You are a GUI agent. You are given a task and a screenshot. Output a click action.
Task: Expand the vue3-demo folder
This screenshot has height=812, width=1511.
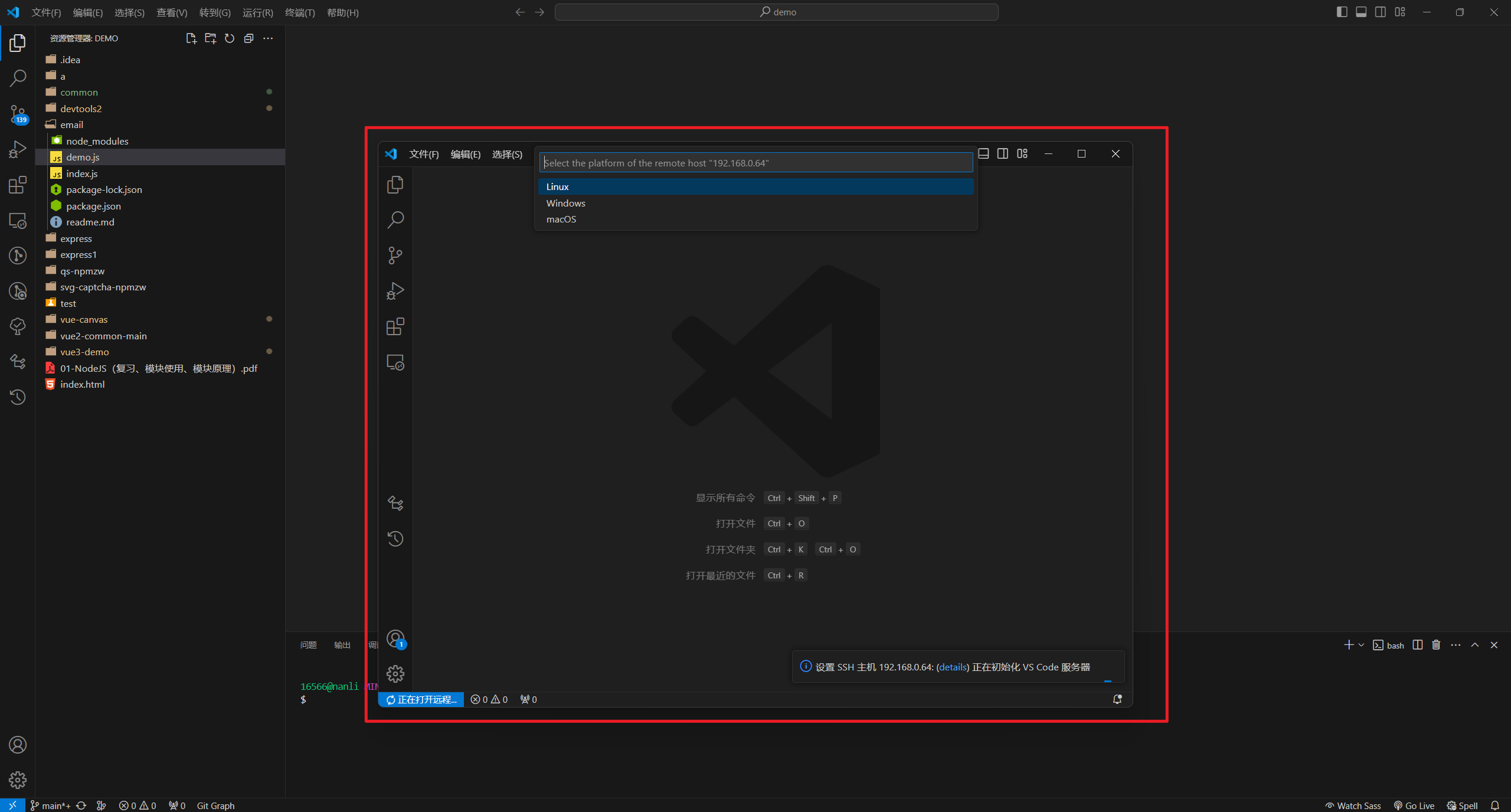point(84,352)
